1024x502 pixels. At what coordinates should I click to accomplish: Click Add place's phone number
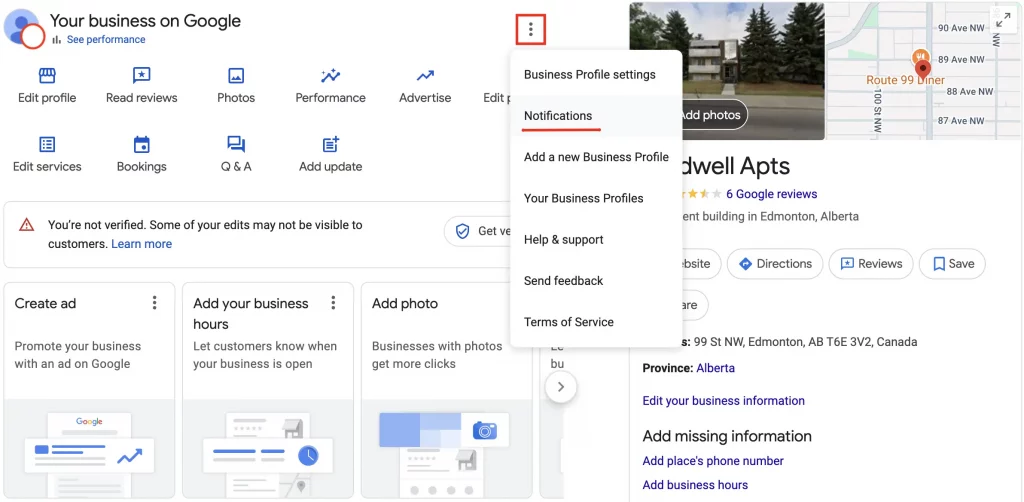713,461
